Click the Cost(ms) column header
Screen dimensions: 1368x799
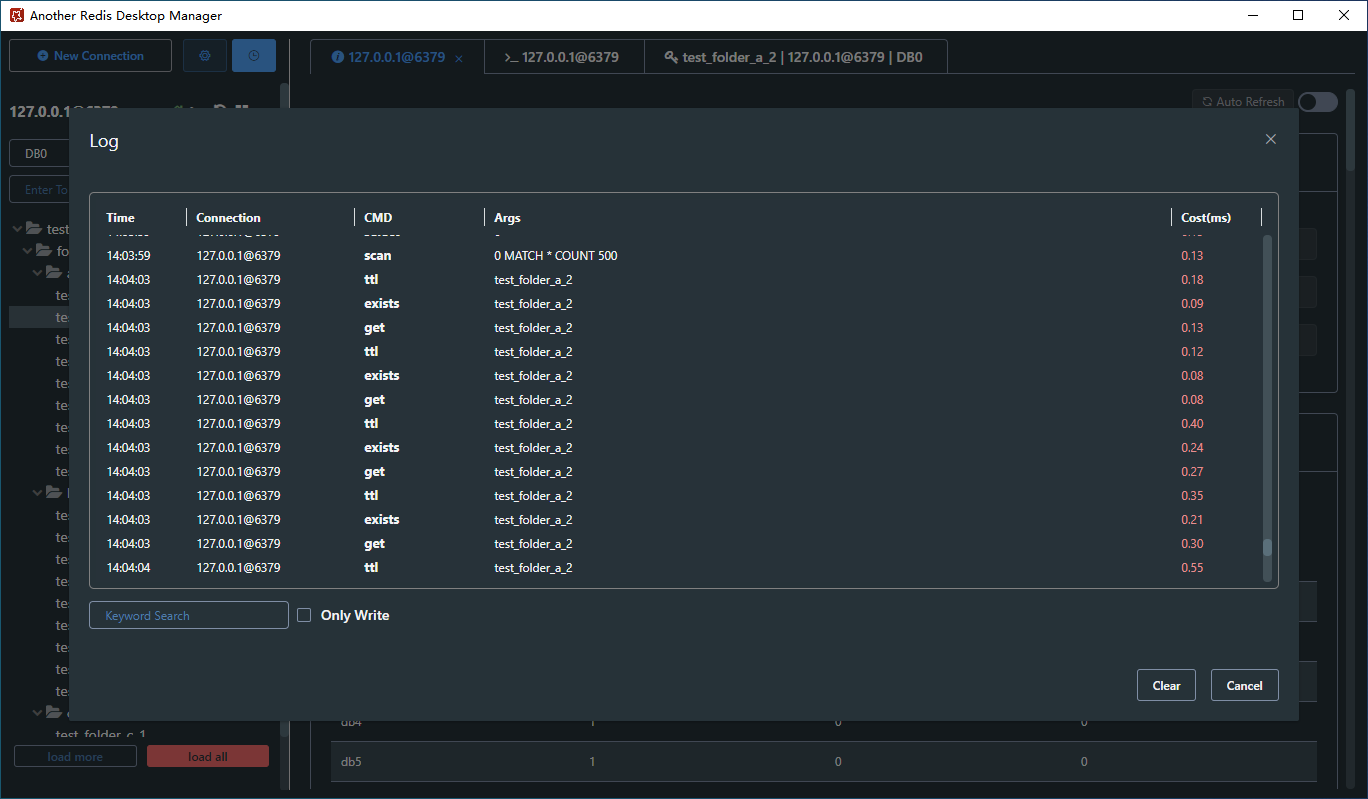pos(1206,218)
